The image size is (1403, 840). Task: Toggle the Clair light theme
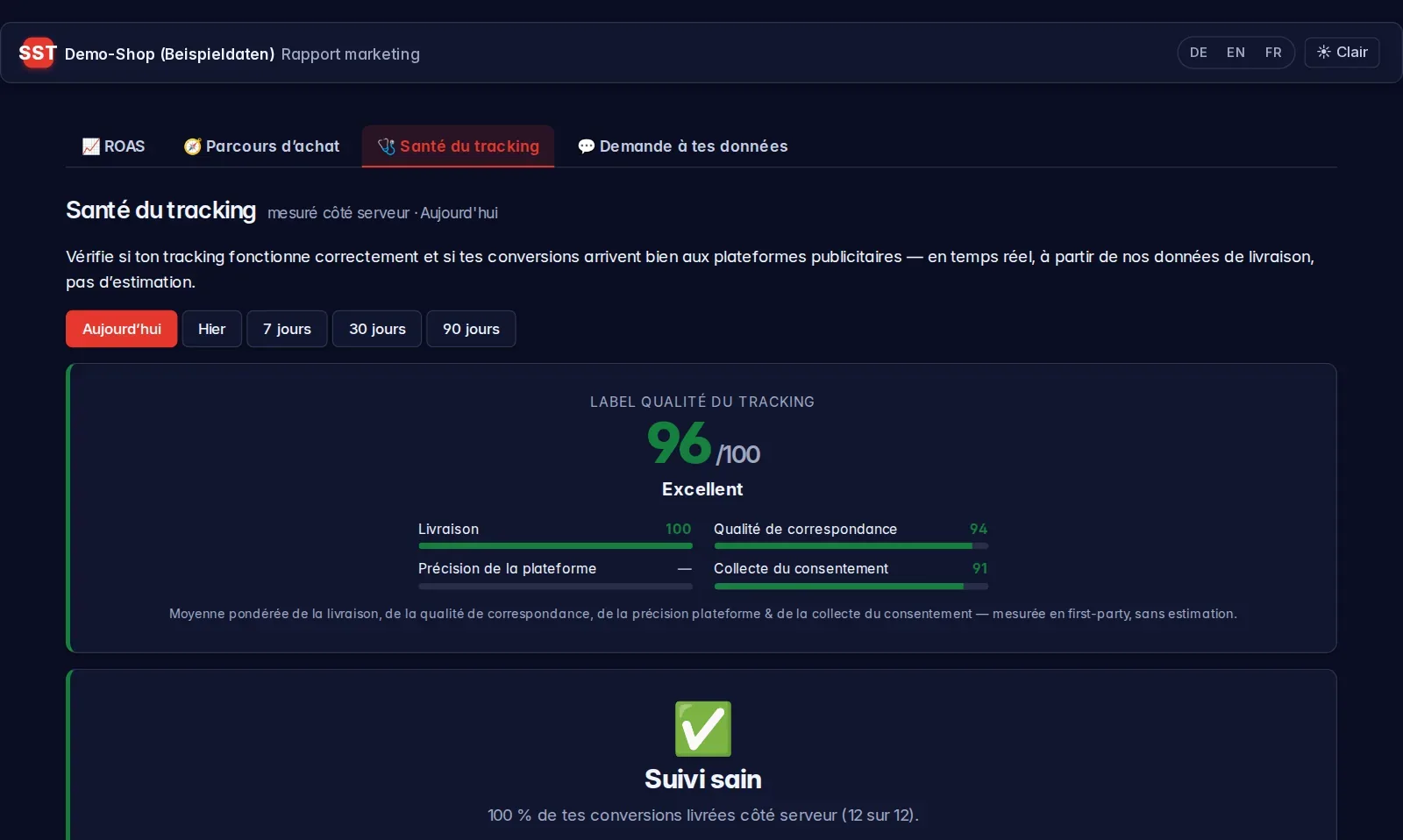pos(1342,53)
